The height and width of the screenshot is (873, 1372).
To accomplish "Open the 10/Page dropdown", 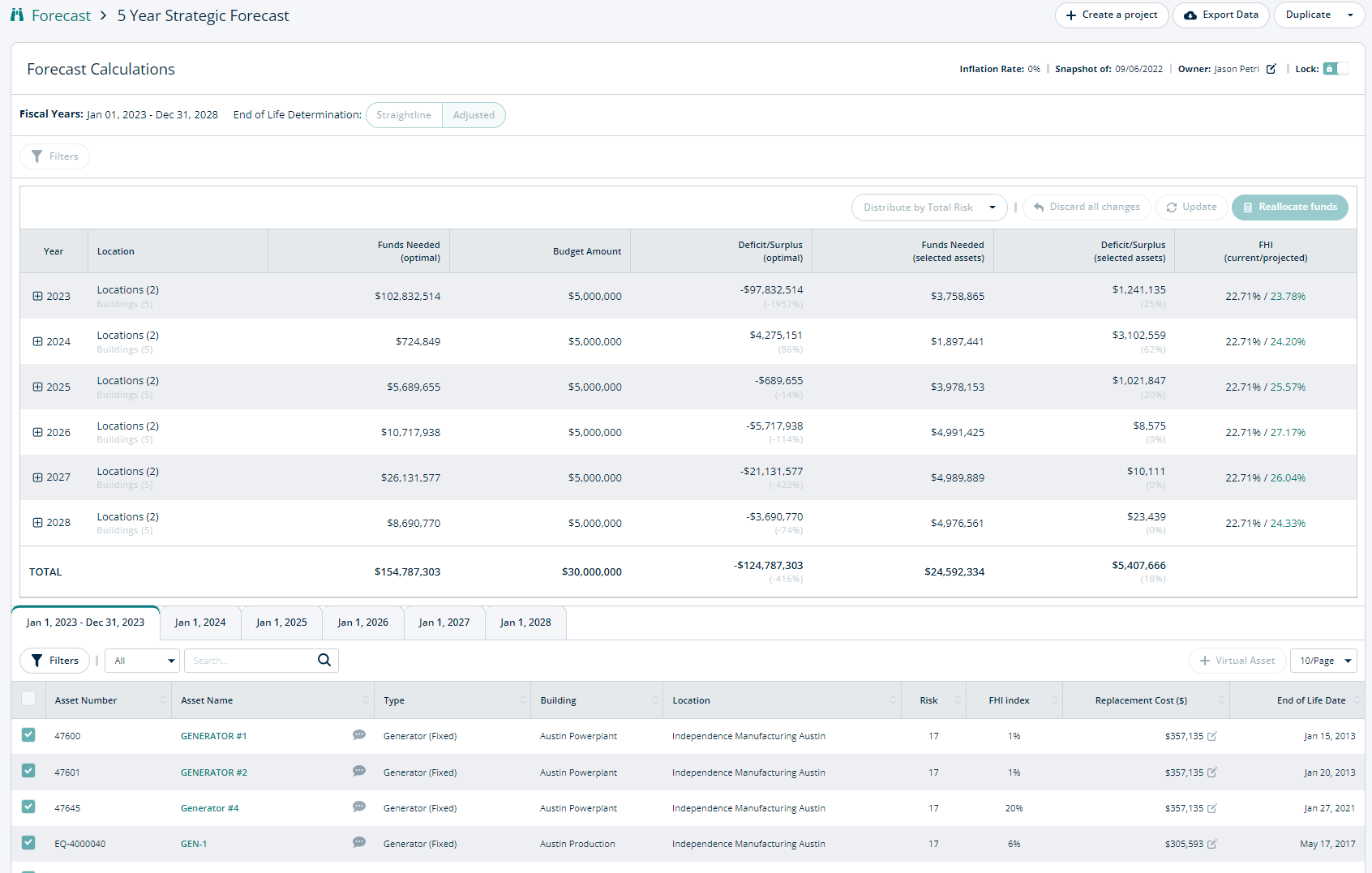I will (x=1323, y=660).
